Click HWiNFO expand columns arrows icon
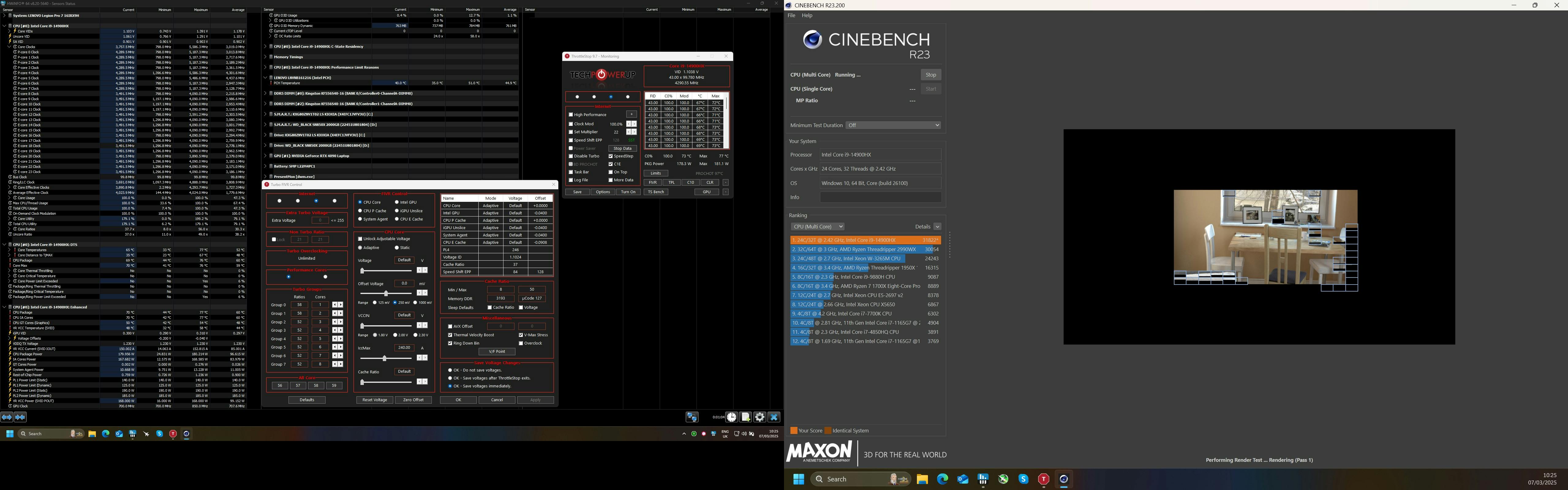 [x=7, y=417]
